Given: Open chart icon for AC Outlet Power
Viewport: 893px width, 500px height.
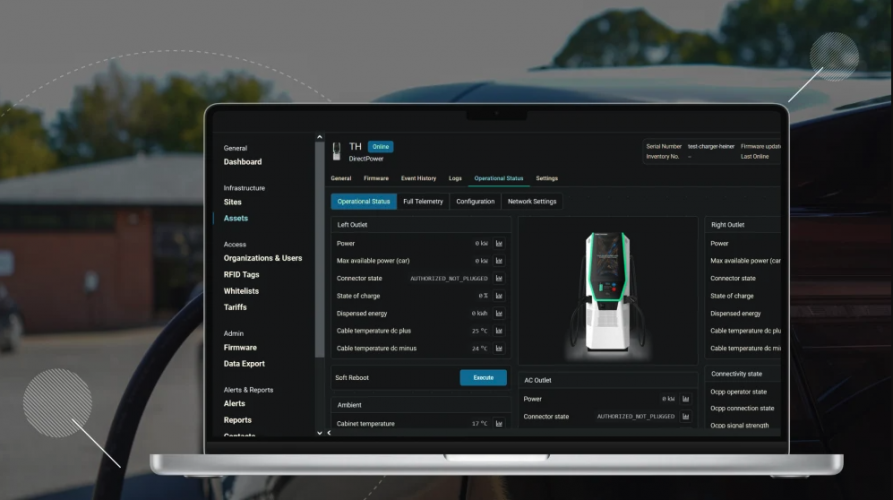Looking at the screenshot, I should pos(686,399).
